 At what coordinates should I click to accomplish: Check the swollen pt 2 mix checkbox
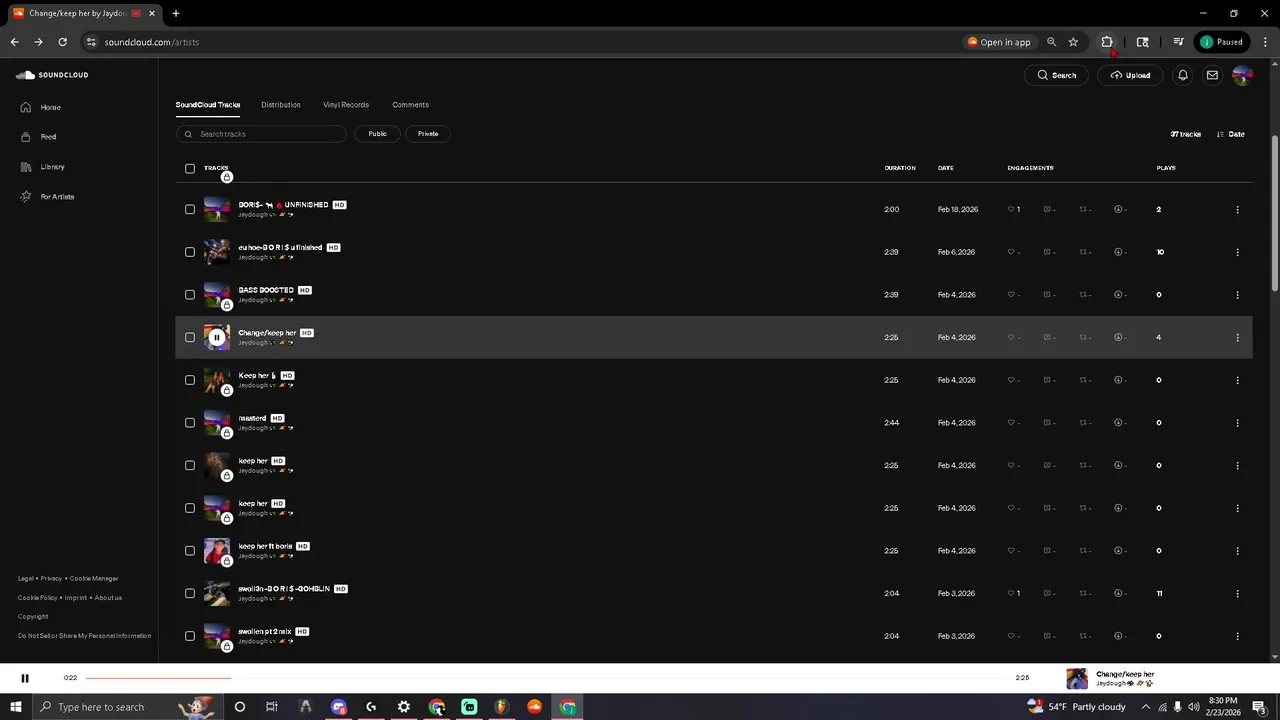click(x=190, y=636)
